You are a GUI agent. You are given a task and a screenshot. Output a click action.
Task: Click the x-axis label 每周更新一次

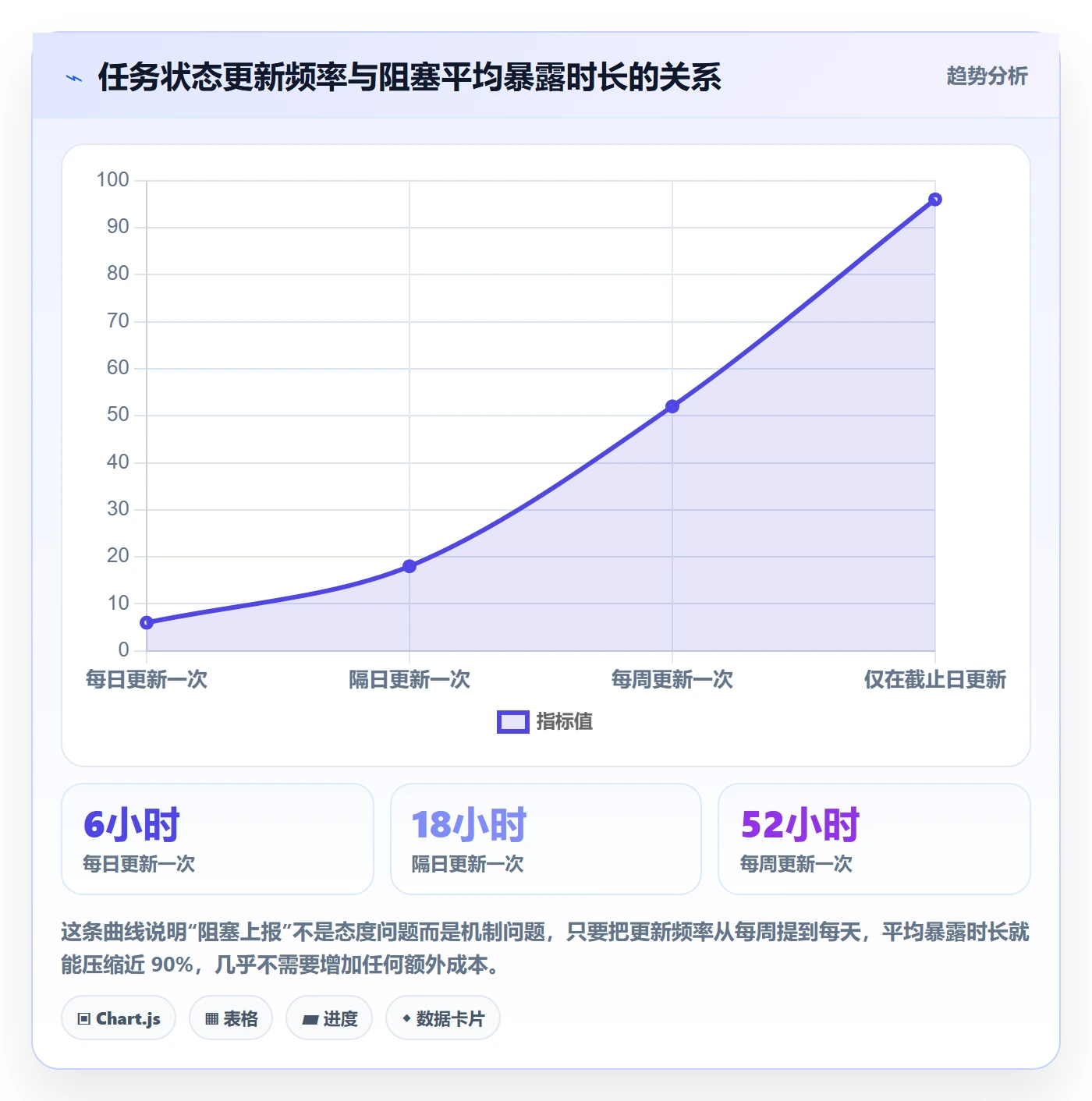tap(672, 680)
